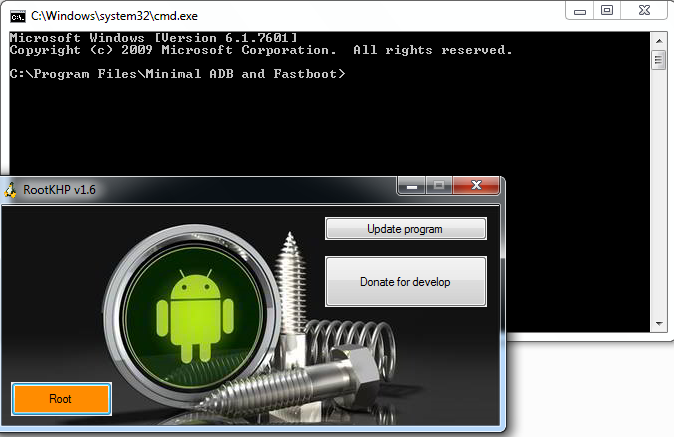Image resolution: width=674 pixels, height=437 pixels.
Task: Click the Copyright 2009 Microsoft line
Action: point(261,50)
